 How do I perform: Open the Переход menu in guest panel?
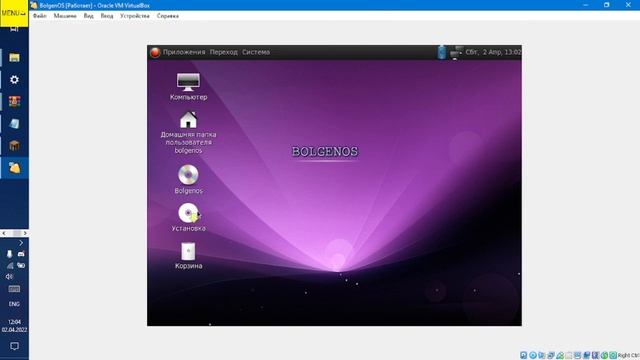point(224,52)
